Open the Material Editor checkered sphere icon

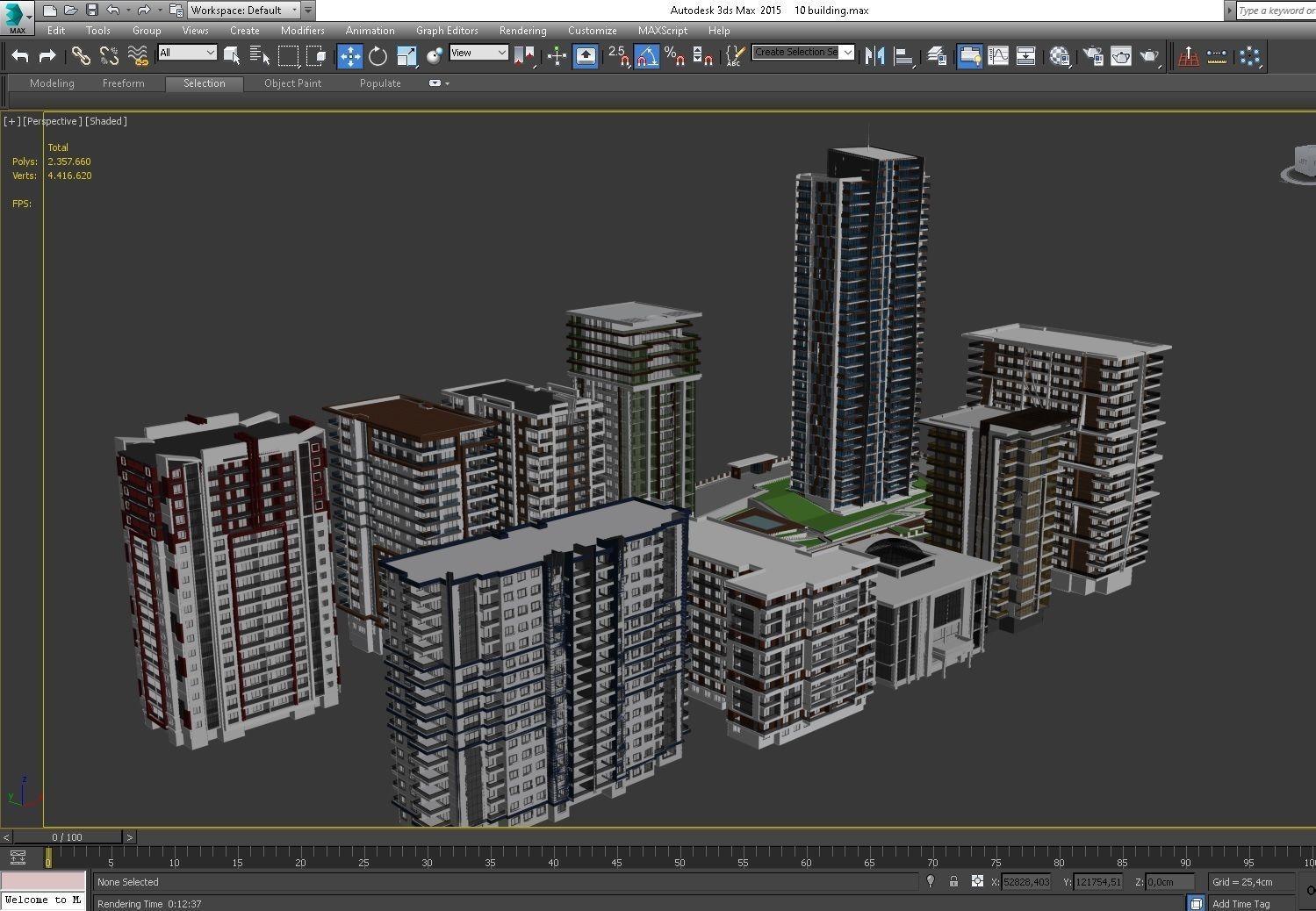[1060, 56]
